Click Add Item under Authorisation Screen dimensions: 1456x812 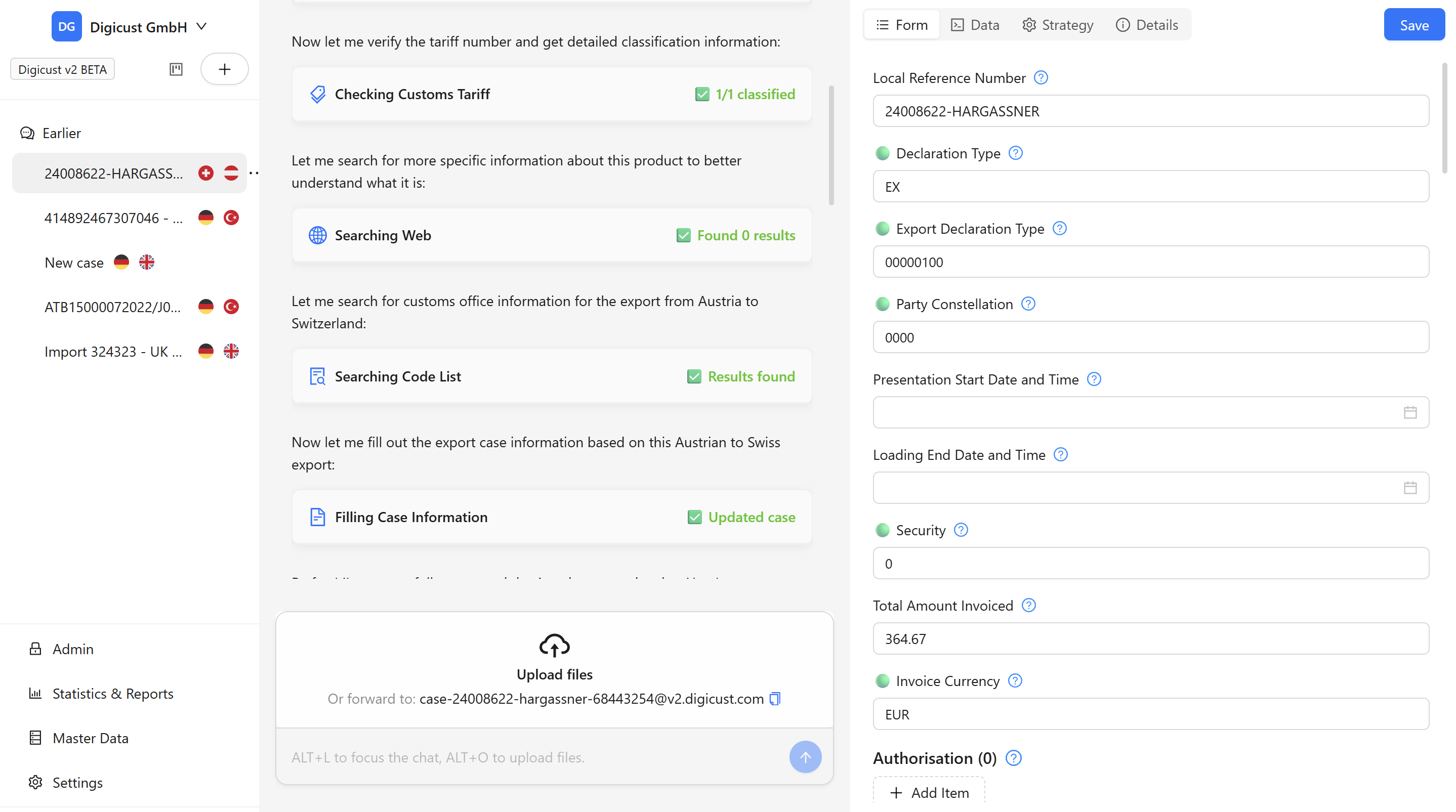[929, 792]
